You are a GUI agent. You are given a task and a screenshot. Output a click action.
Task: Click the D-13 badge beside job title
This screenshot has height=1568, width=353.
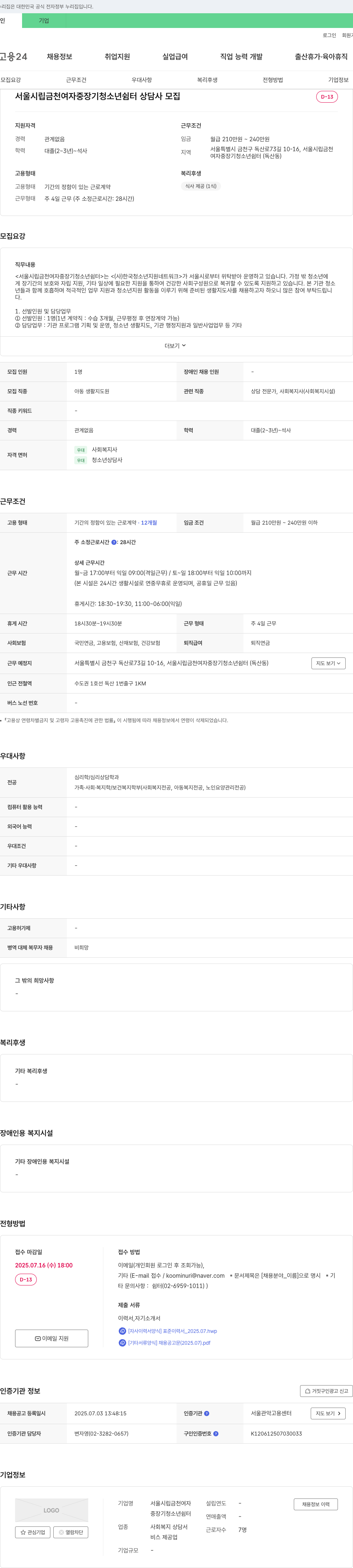click(327, 97)
